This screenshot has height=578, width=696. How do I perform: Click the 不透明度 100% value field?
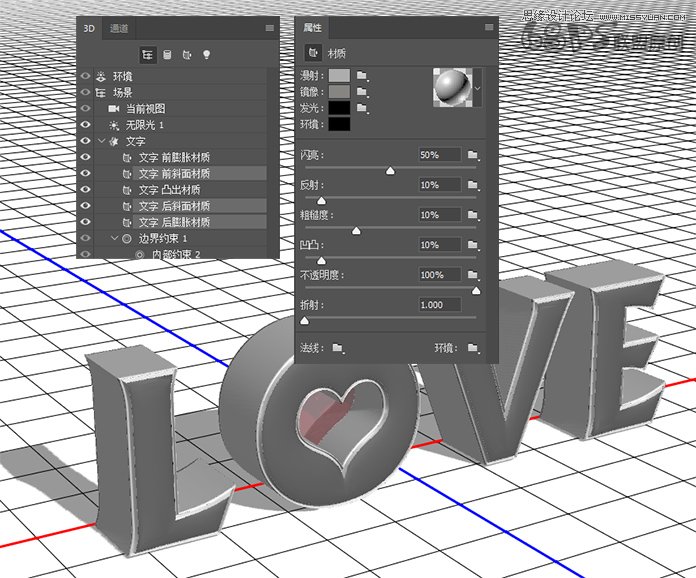click(440, 275)
